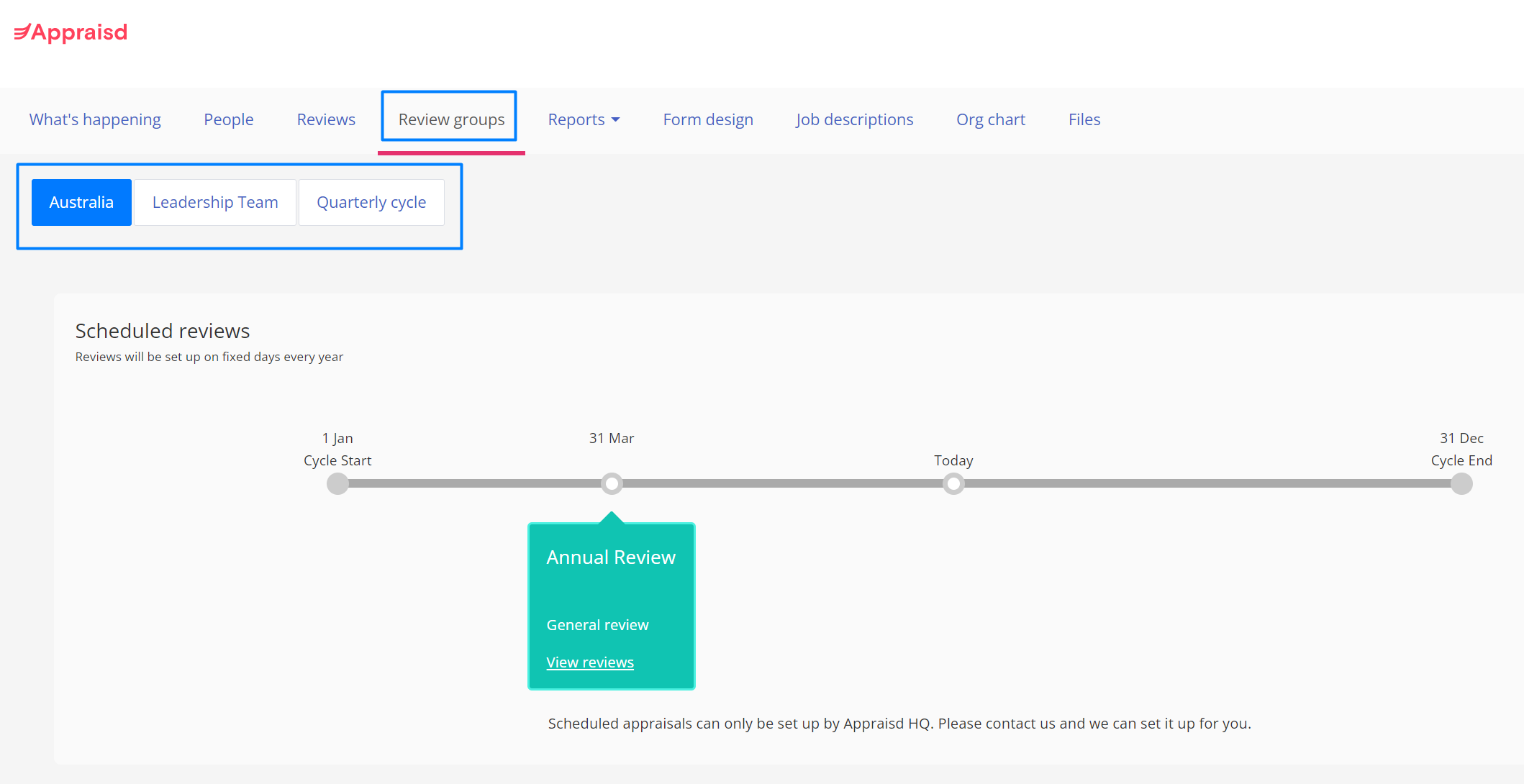The image size is (1524, 784).
Task: Click the Today timeline marker
Action: [953, 483]
